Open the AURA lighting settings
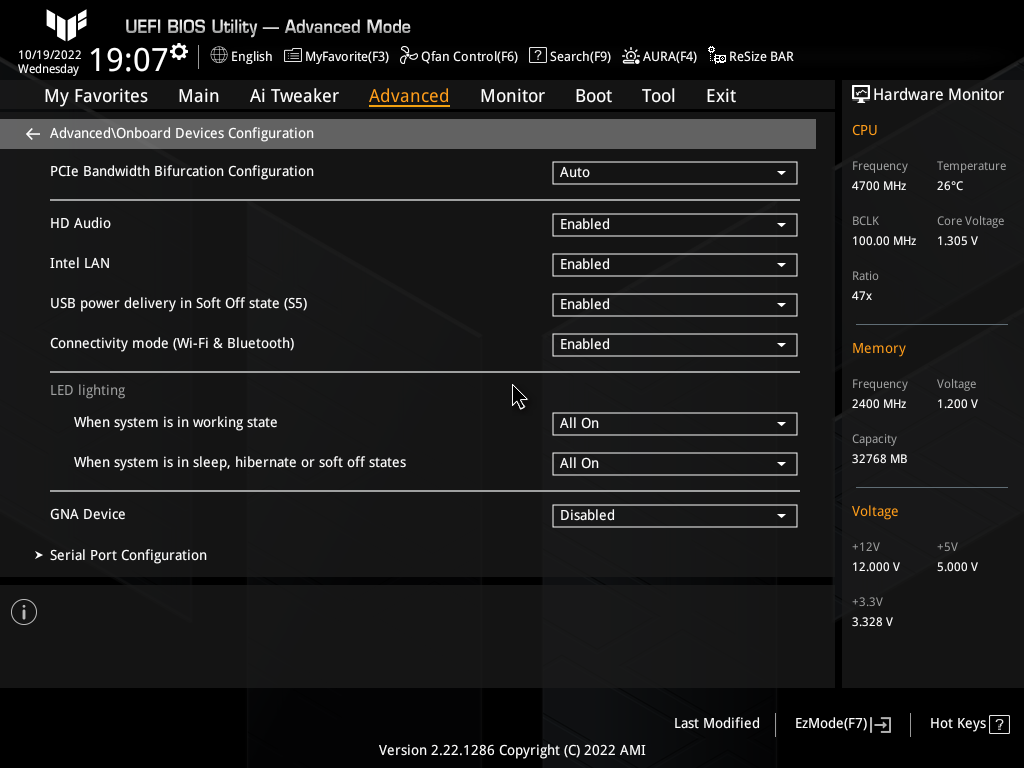 tap(659, 56)
